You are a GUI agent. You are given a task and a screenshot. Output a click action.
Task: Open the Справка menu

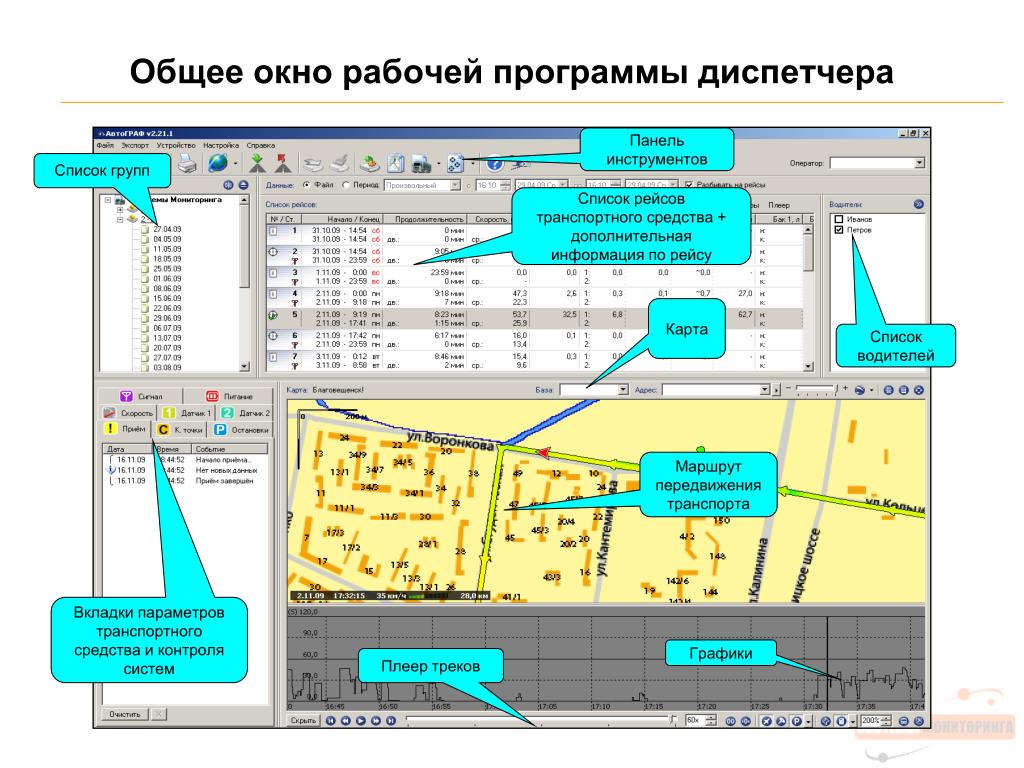coord(261,145)
